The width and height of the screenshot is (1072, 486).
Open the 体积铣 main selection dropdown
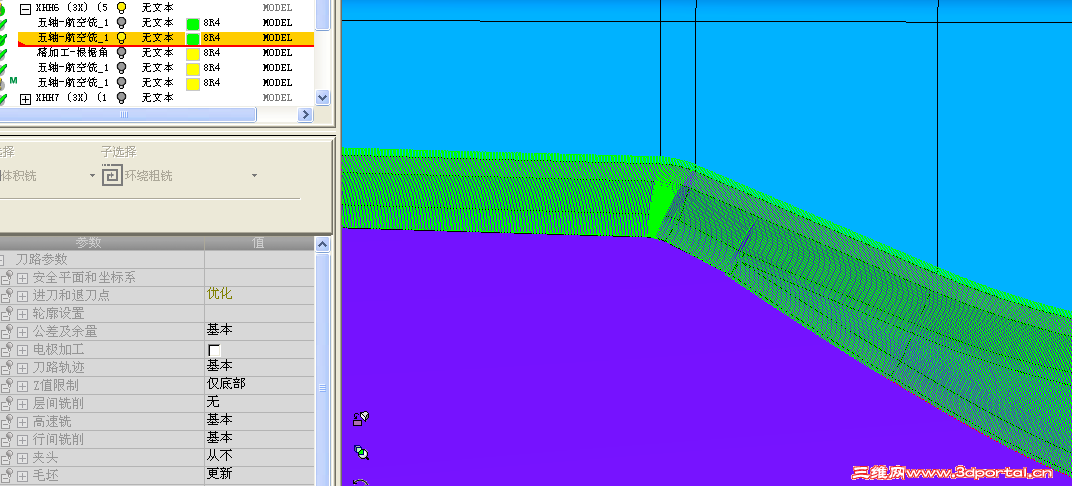click(92, 176)
